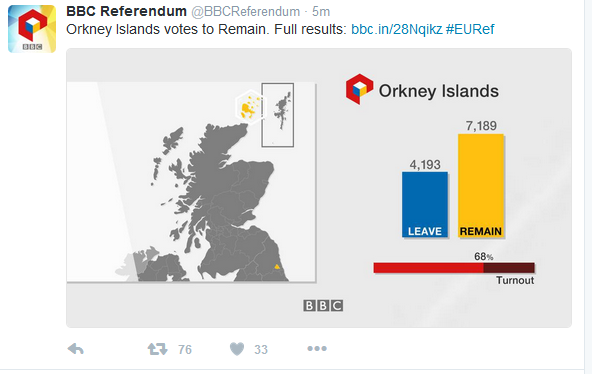
Task: Like the tweet with the heart icon
Action: (x=237, y=349)
